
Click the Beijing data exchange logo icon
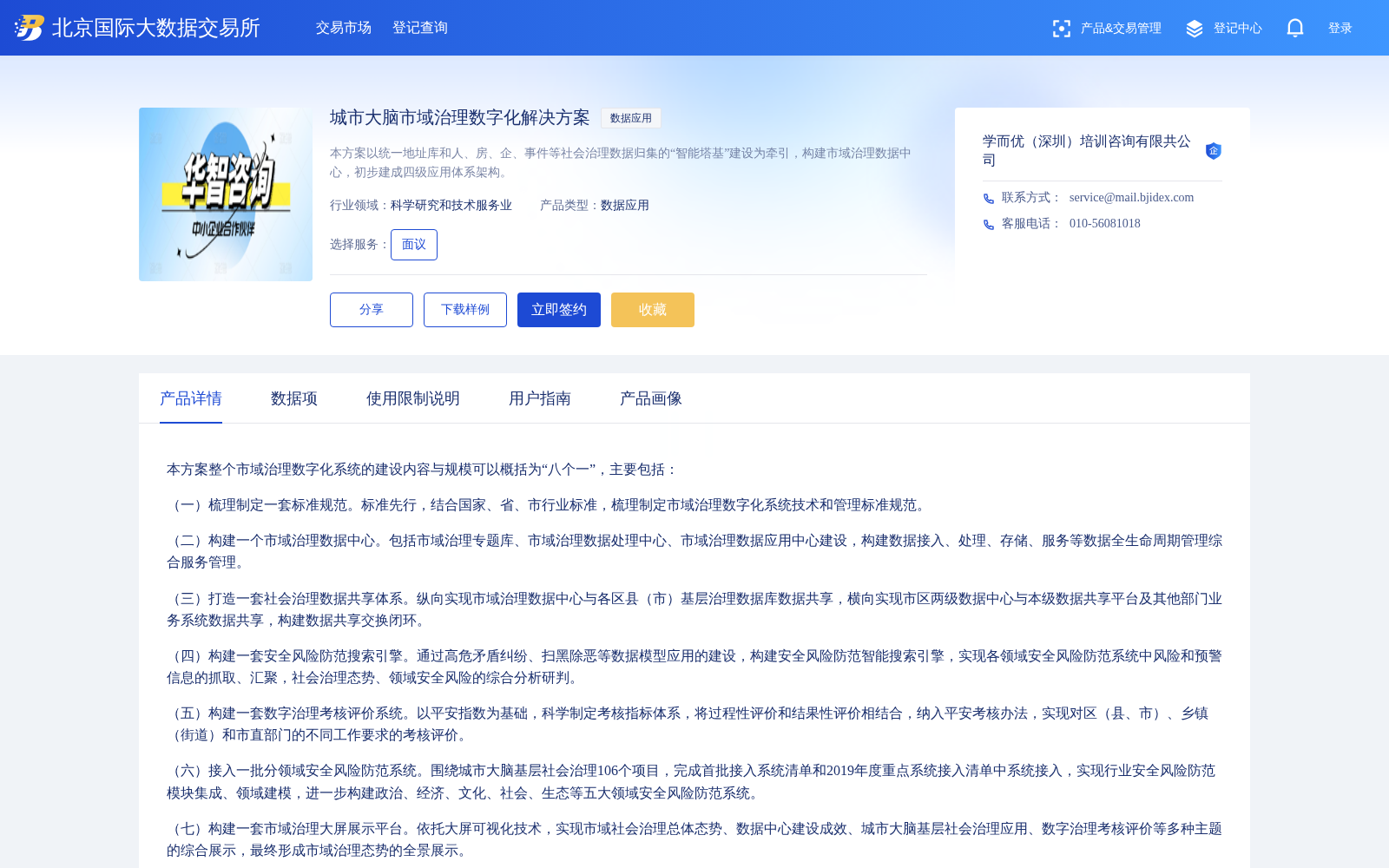point(29,28)
